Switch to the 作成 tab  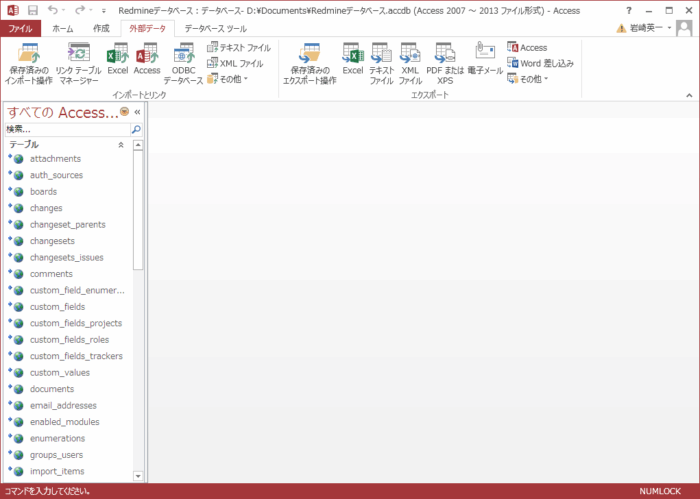tap(101, 29)
